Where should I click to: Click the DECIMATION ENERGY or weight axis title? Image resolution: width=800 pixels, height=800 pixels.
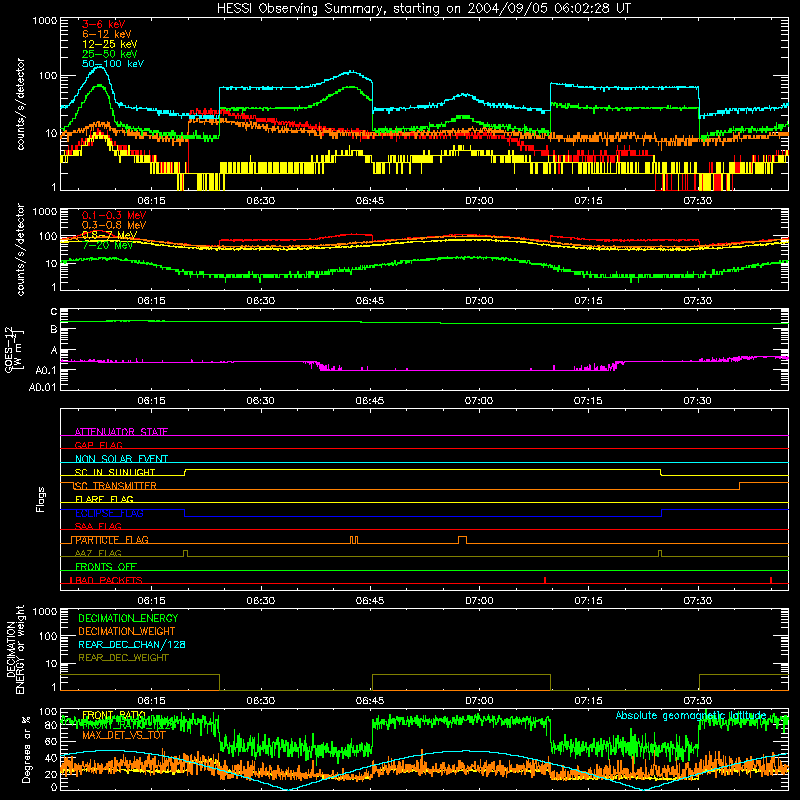pos(16,649)
